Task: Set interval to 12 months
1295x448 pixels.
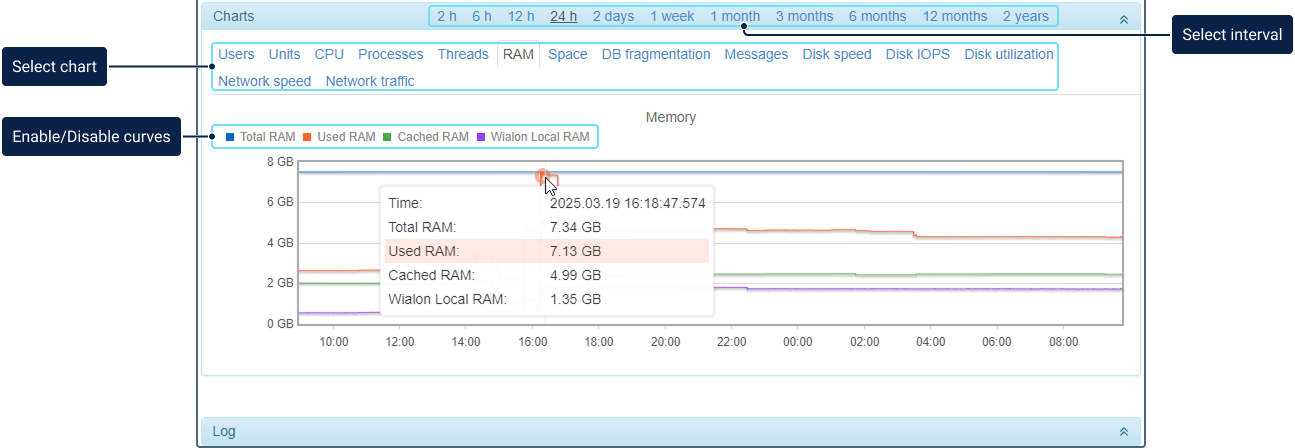Action: point(955,16)
